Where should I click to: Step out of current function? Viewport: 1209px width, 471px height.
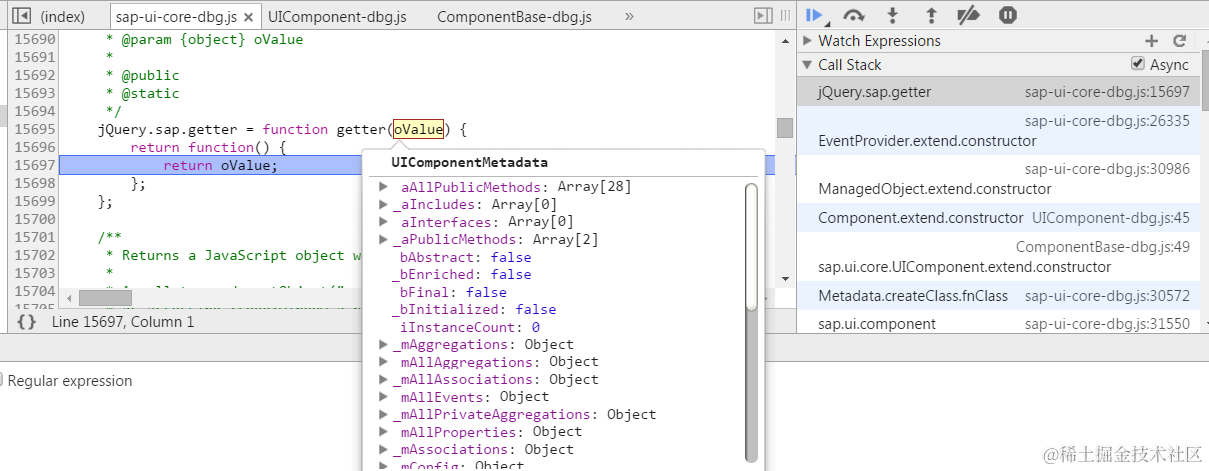931,15
